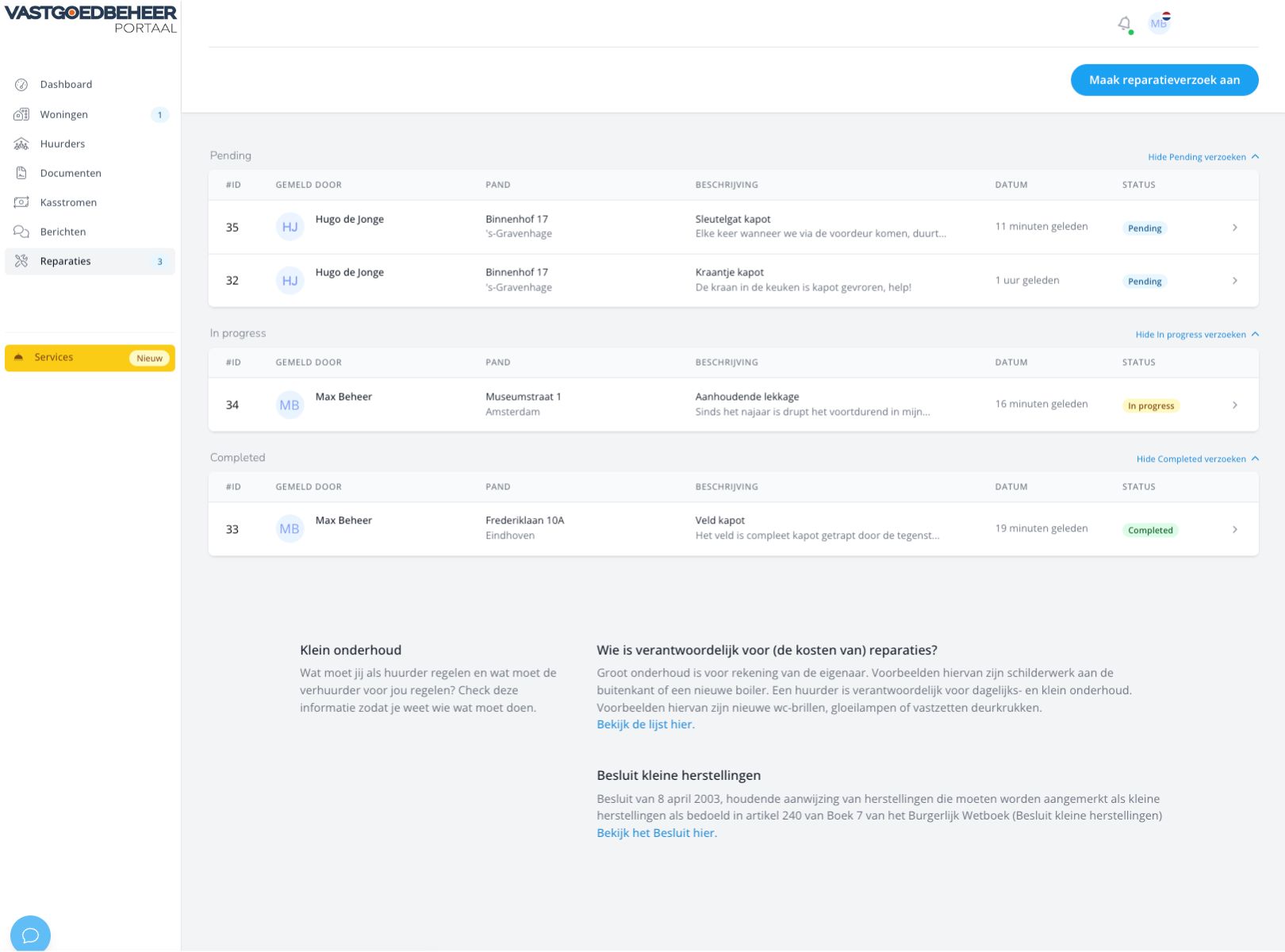Click the notification bell icon
The height and width of the screenshot is (952, 1285).
[1124, 24]
